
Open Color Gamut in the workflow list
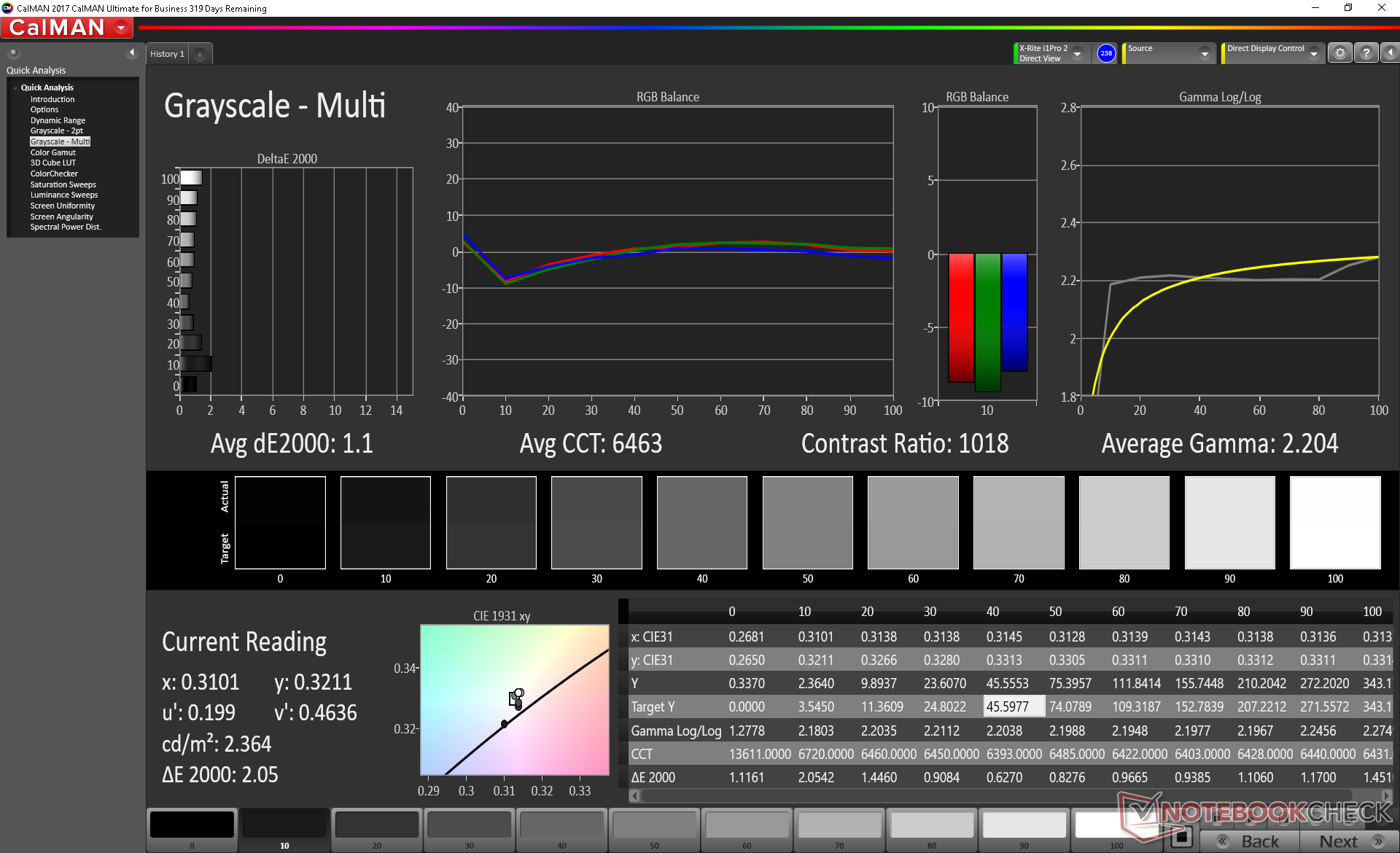click(x=52, y=152)
